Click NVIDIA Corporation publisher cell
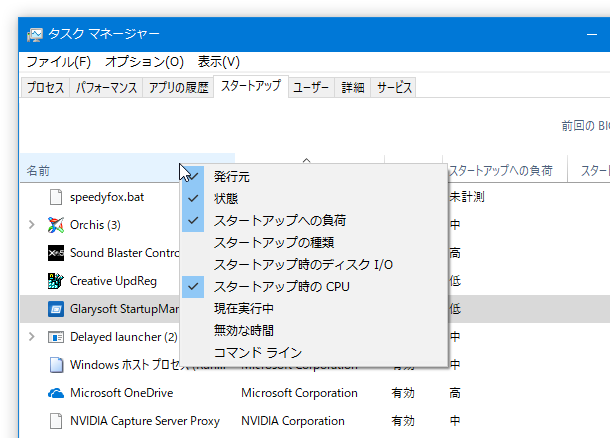 [293, 421]
